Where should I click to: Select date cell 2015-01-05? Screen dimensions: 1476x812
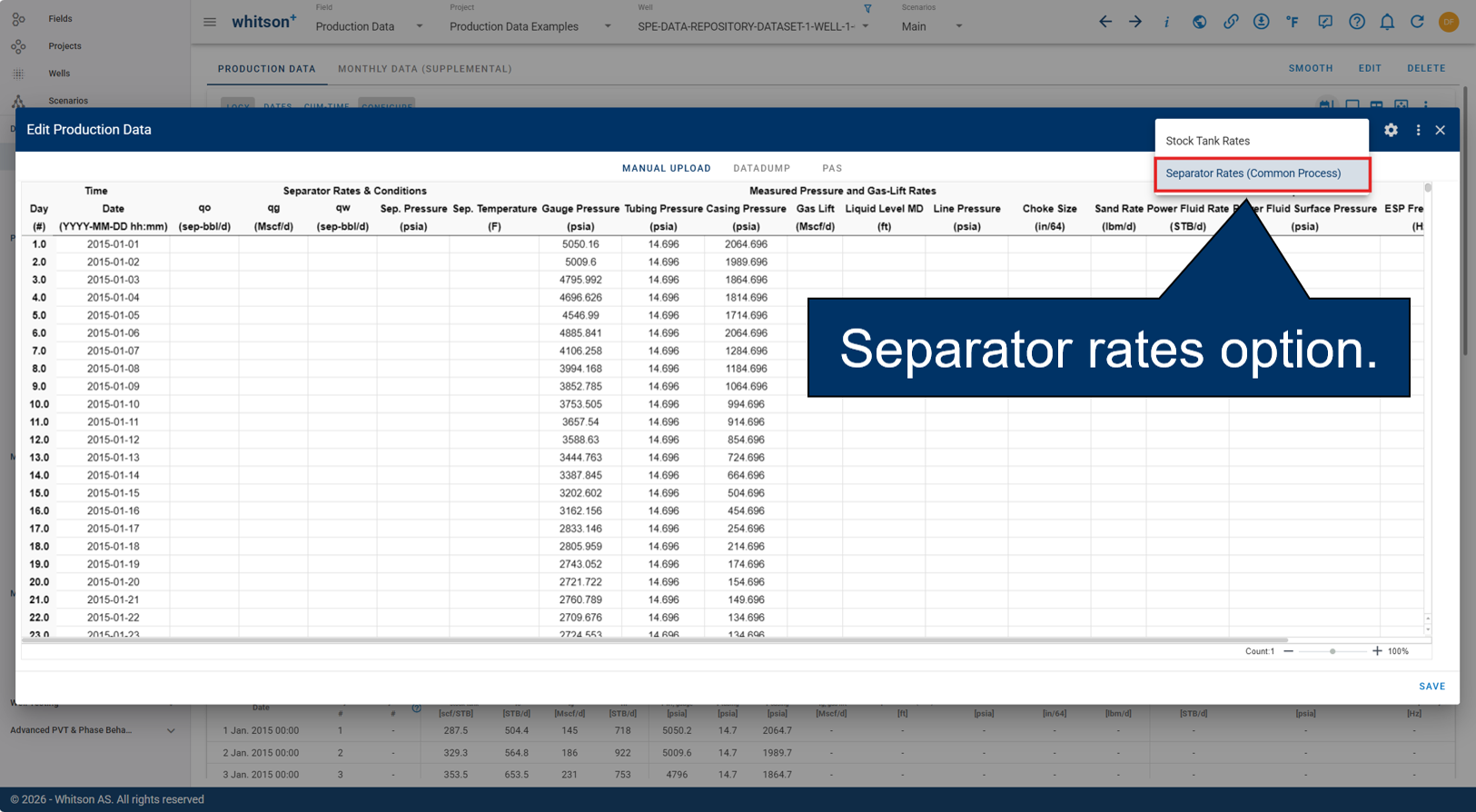point(113,315)
